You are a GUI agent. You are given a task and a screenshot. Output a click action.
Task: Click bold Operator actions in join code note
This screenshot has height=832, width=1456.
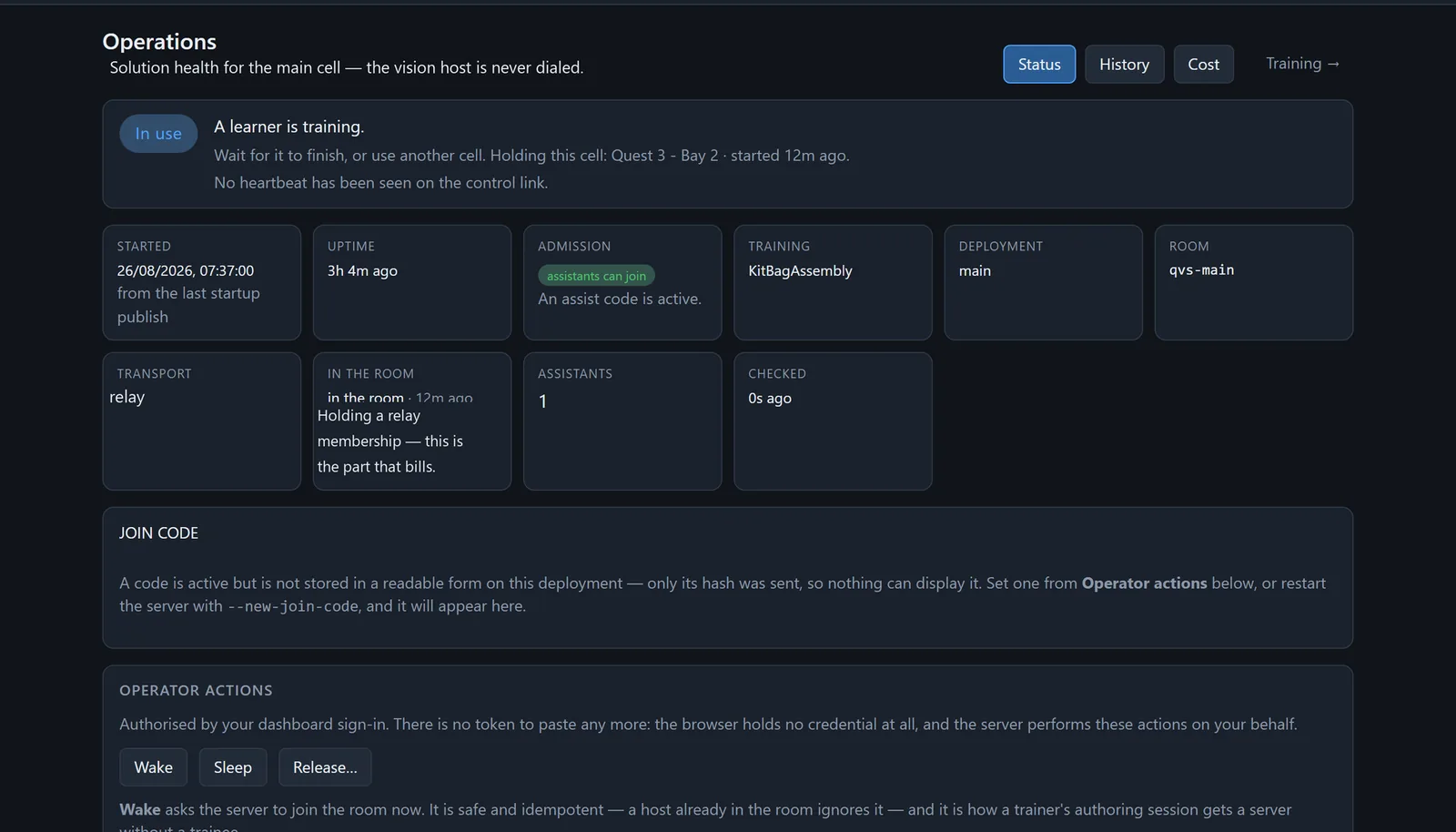coord(1144,583)
